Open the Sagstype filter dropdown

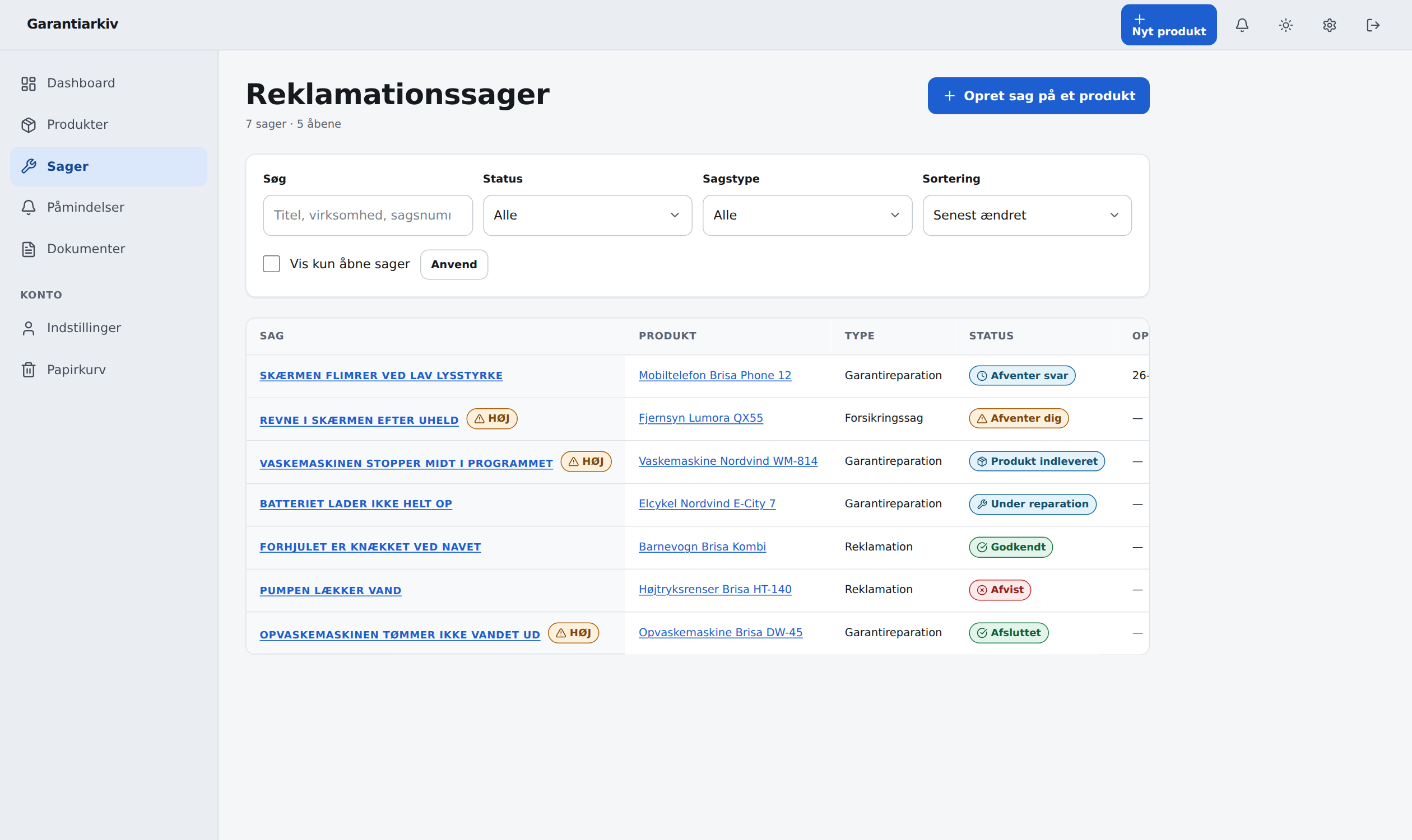[807, 215]
